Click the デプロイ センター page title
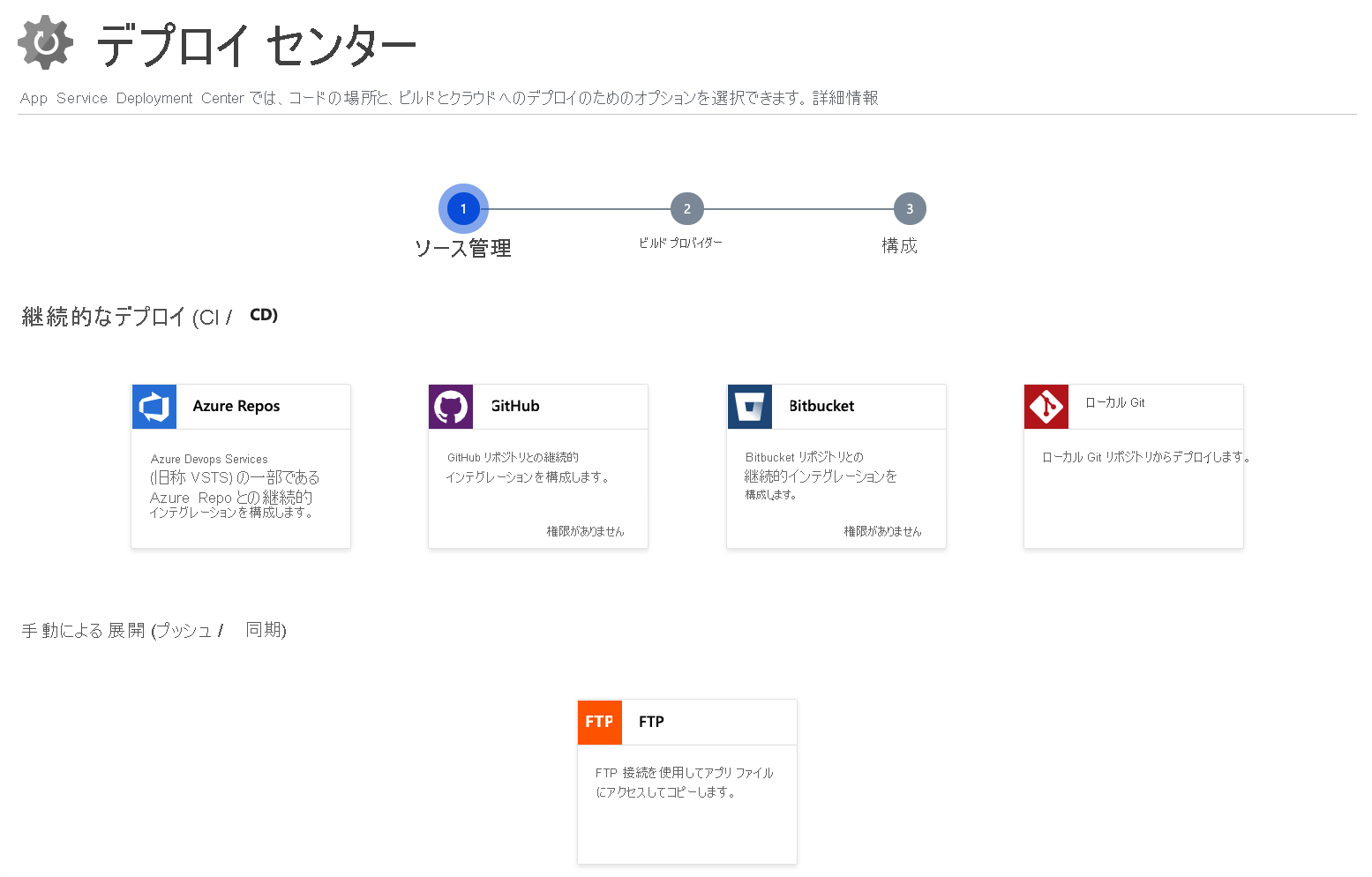The width and height of the screenshot is (1372, 877). click(256, 45)
